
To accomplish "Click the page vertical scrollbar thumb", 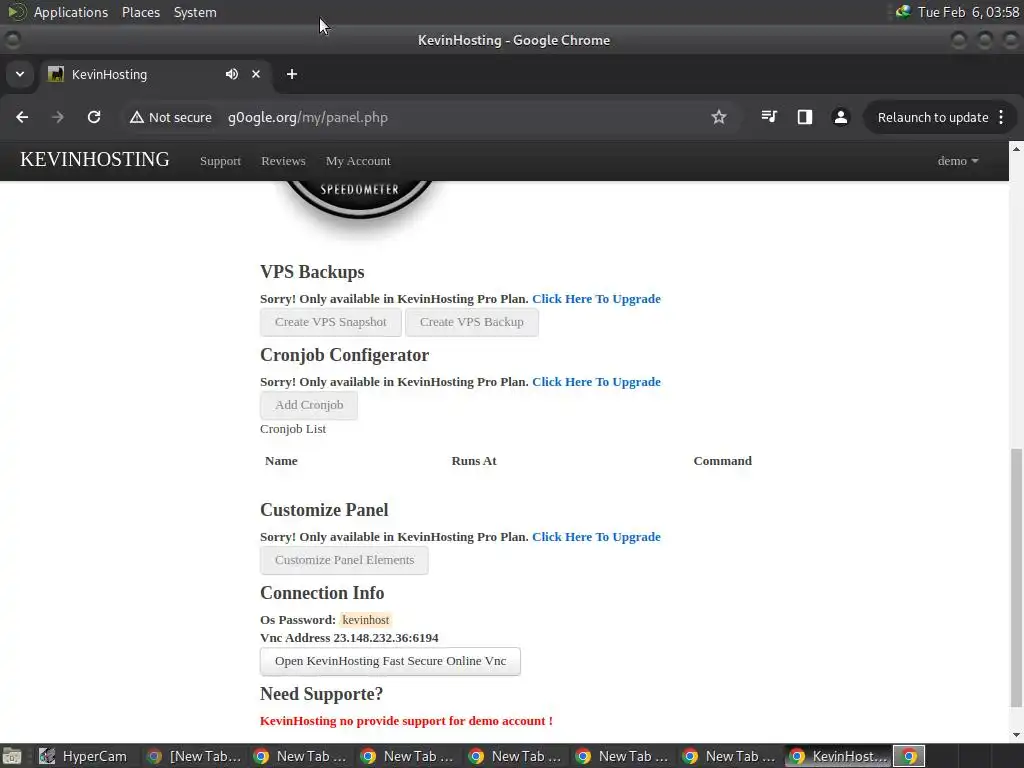I will 1016,578.
